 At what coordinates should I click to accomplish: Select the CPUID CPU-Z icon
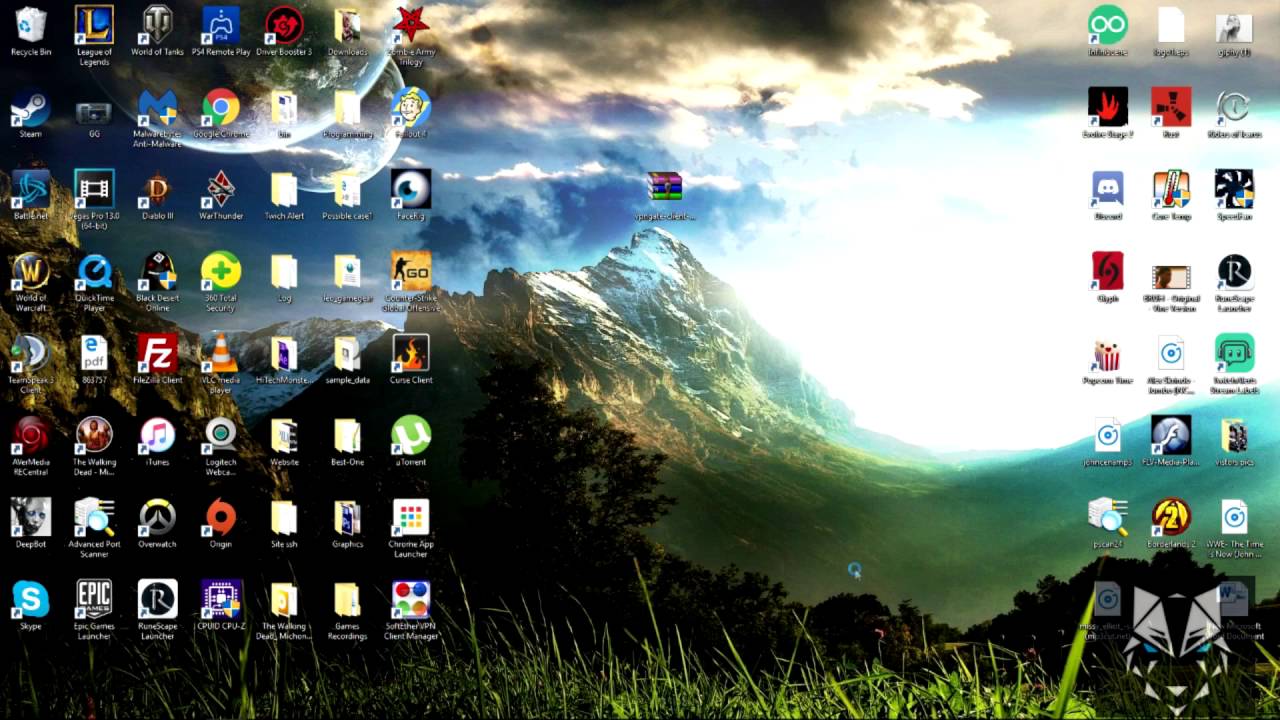pyautogui.click(x=221, y=599)
